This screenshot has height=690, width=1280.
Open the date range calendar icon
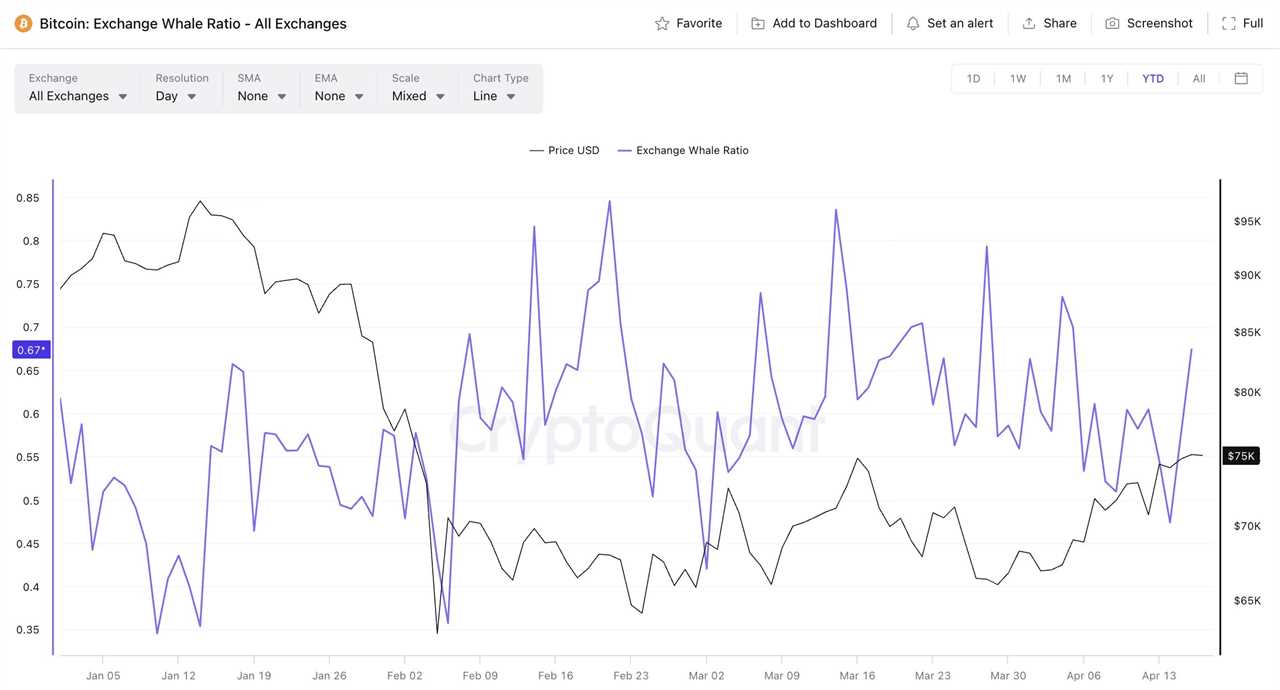pyautogui.click(x=1241, y=78)
